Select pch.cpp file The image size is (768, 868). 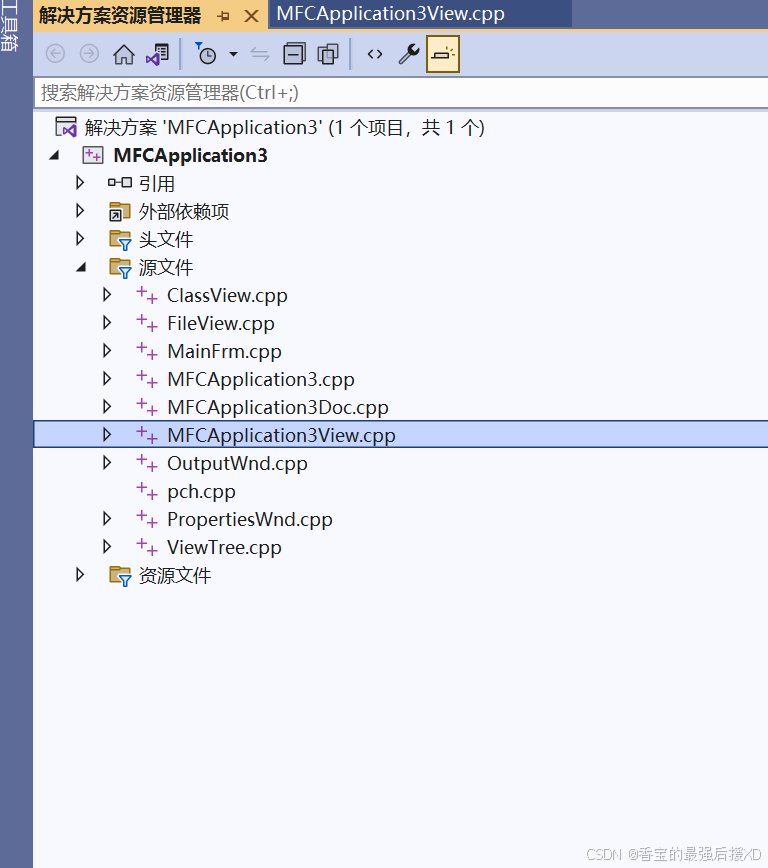pyautogui.click(x=201, y=492)
